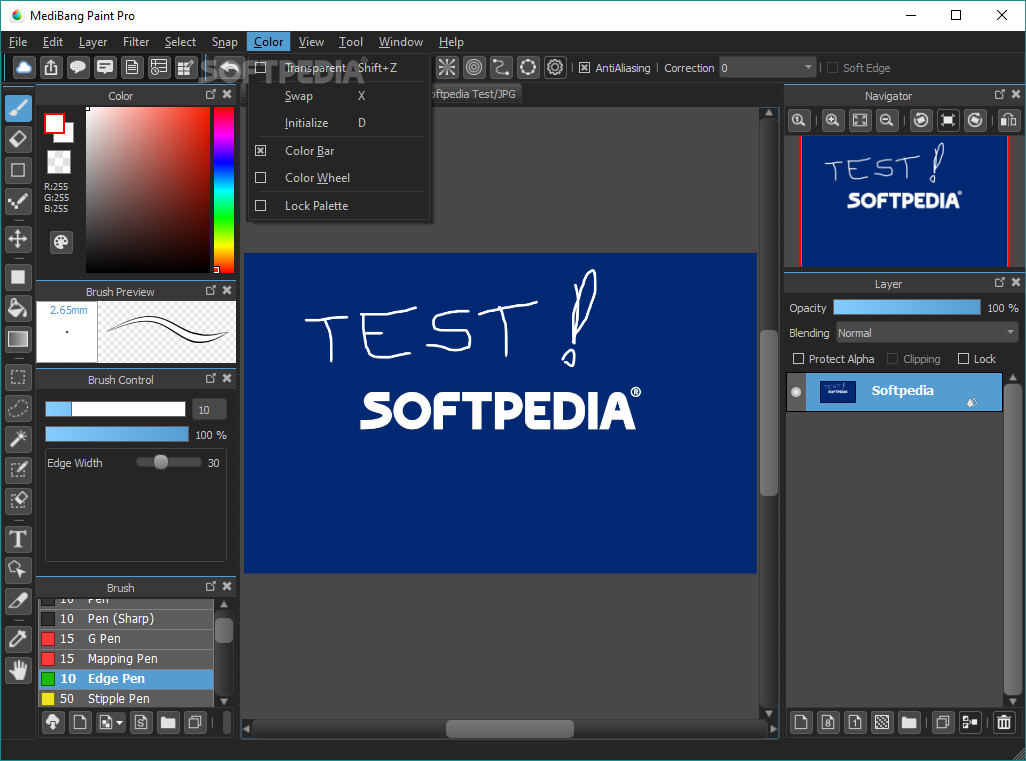
Task: Toggle the Transparent checkbox in Color menu
Action: tap(260, 67)
